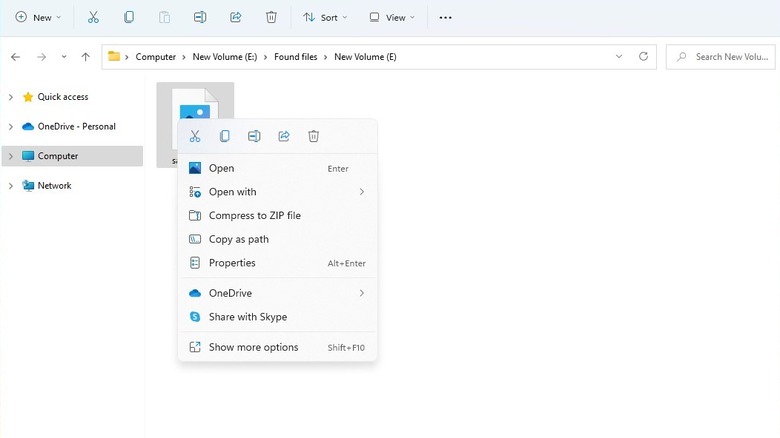Expand the Network tree node
780x438 pixels.
pos(10,186)
